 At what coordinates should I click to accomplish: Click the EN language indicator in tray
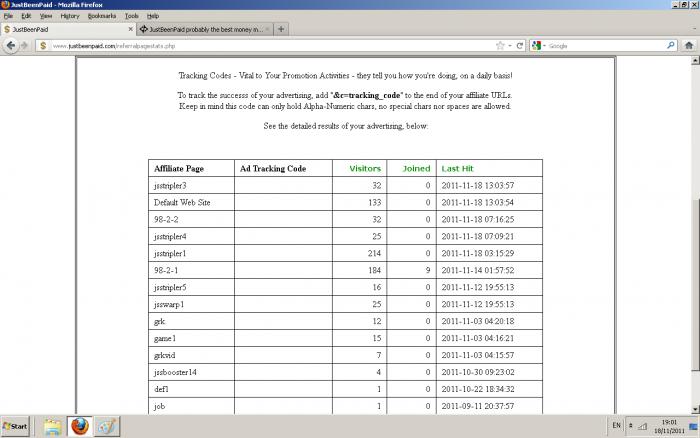pyautogui.click(x=616, y=427)
